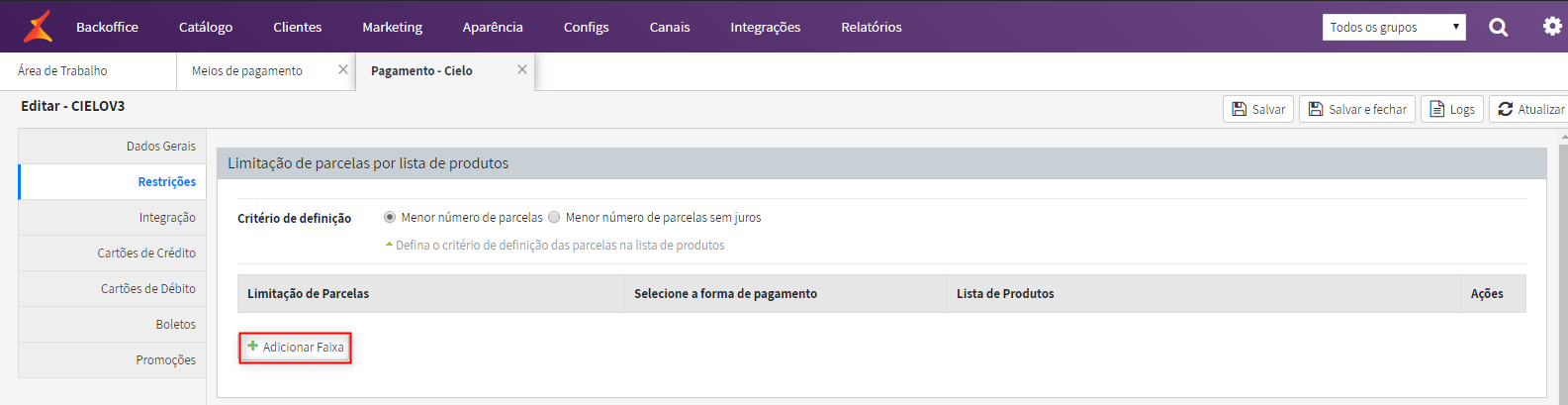Open the Promoções section
Image resolution: width=1568 pixels, height=405 pixels.
(113, 359)
